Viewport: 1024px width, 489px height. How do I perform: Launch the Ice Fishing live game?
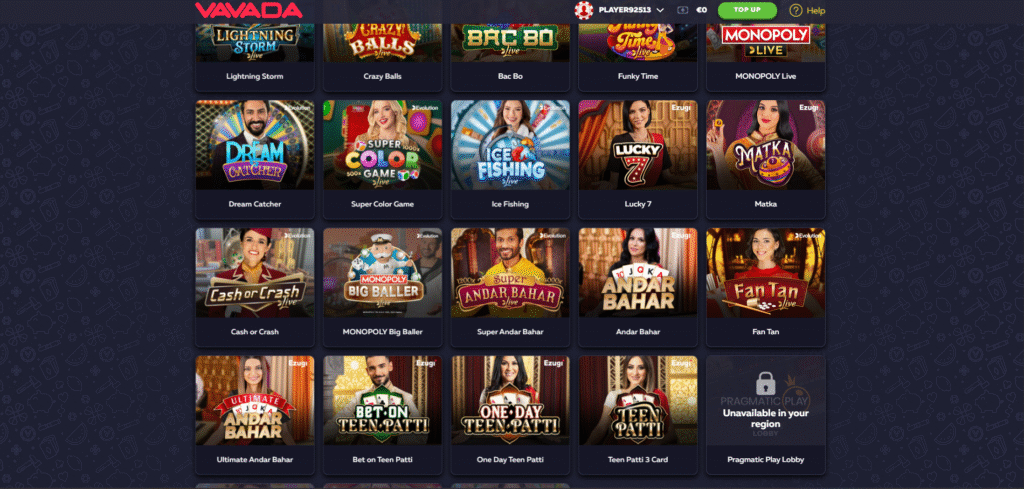[x=510, y=145]
